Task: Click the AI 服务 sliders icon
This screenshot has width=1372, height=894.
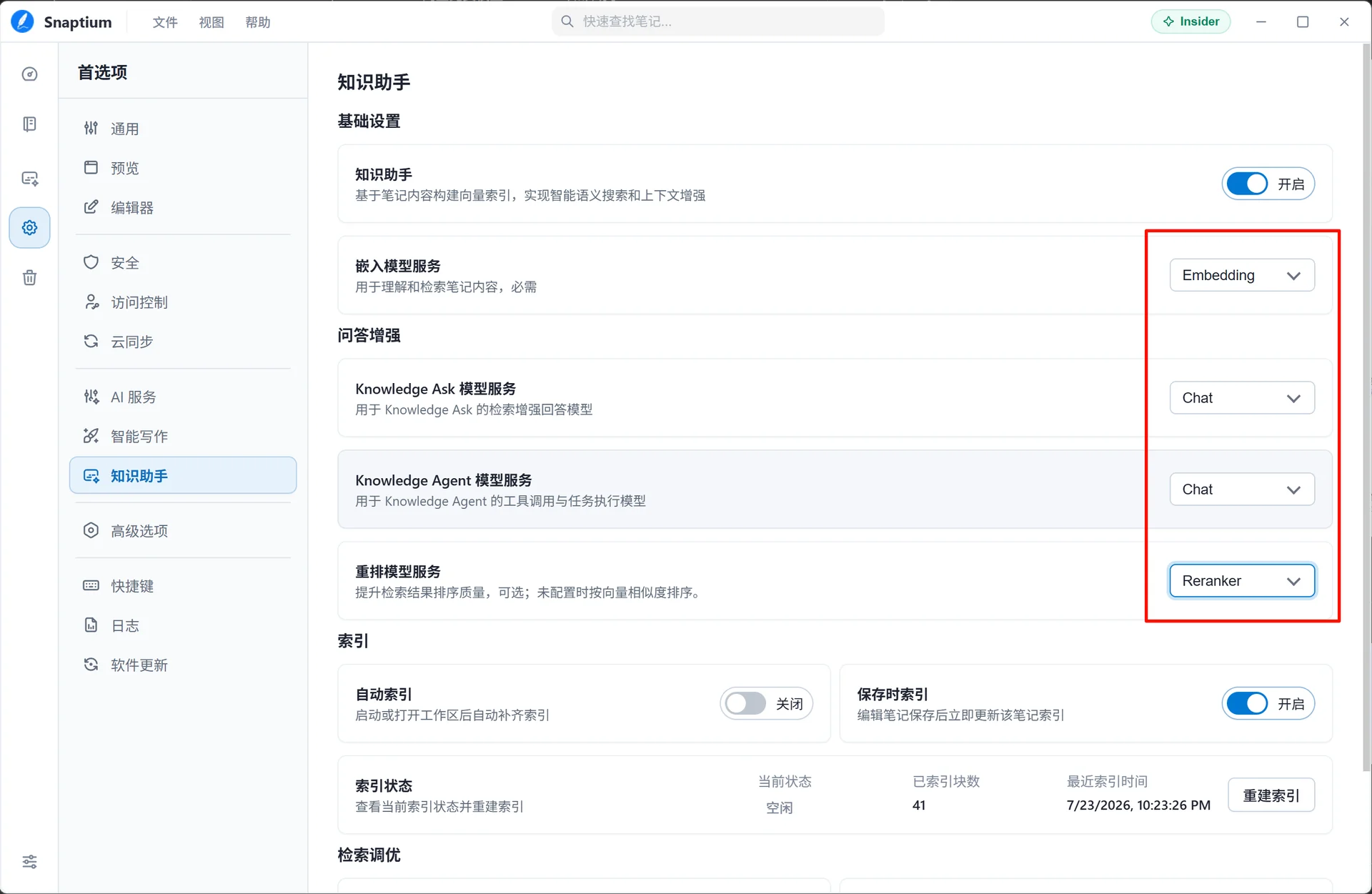Action: coord(91,396)
